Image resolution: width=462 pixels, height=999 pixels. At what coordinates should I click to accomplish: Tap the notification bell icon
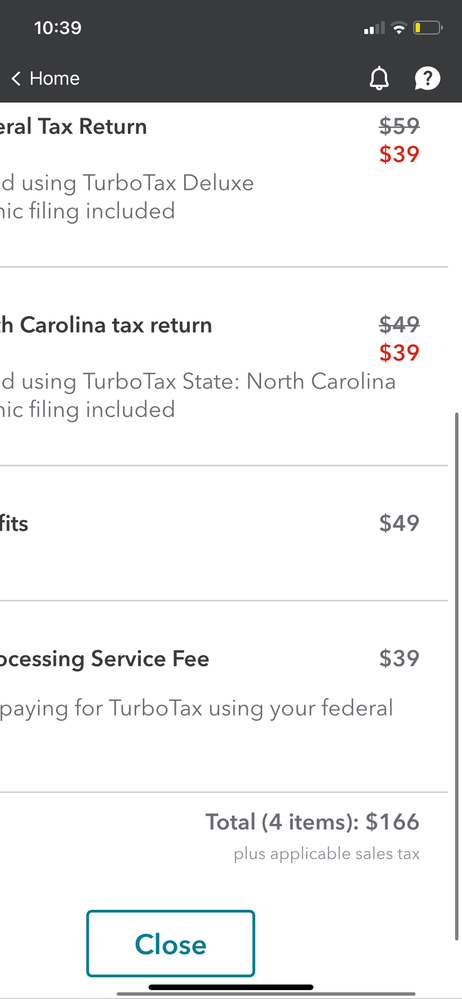click(x=379, y=78)
